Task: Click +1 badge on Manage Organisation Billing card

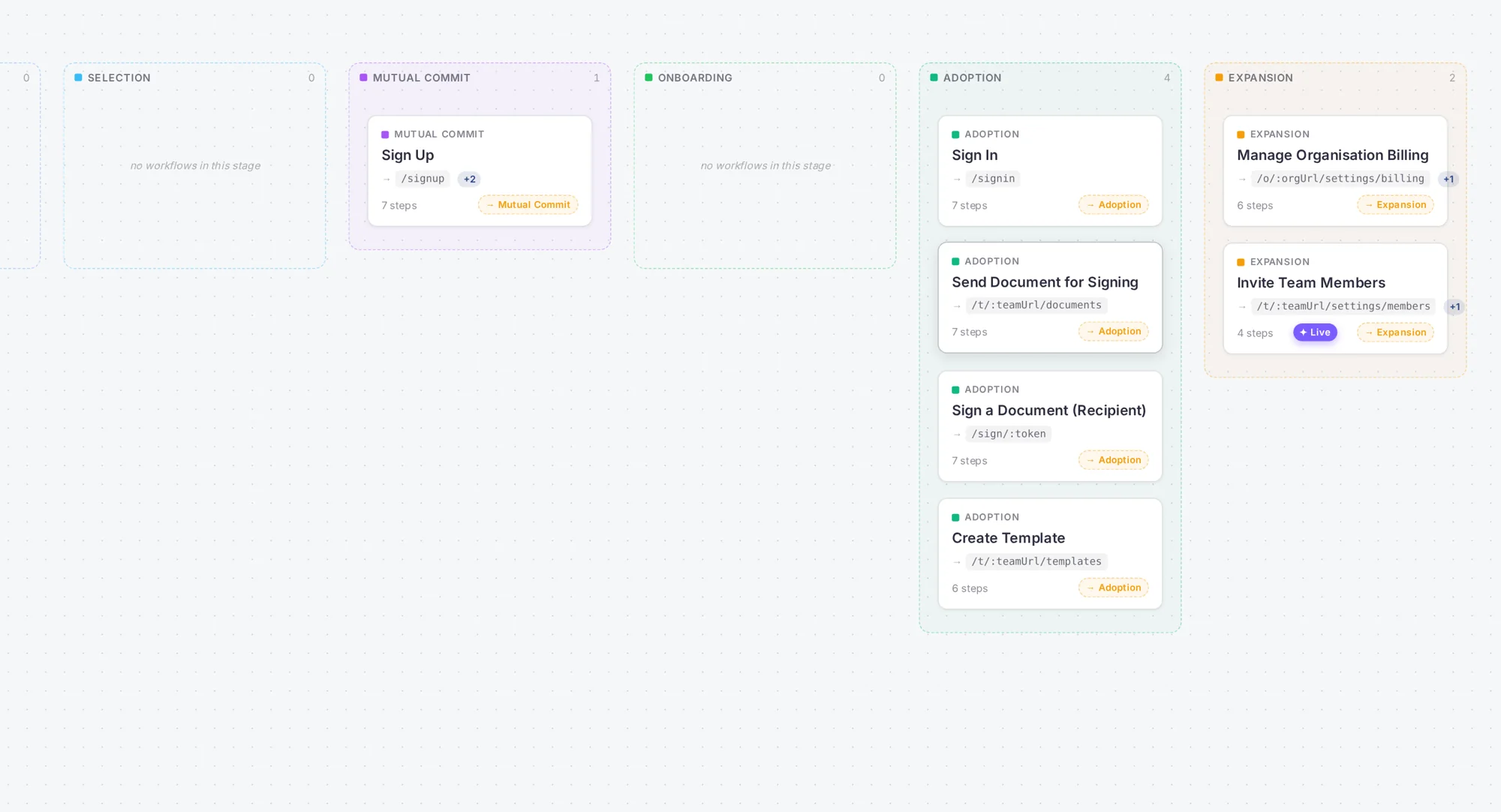Action: click(1448, 179)
